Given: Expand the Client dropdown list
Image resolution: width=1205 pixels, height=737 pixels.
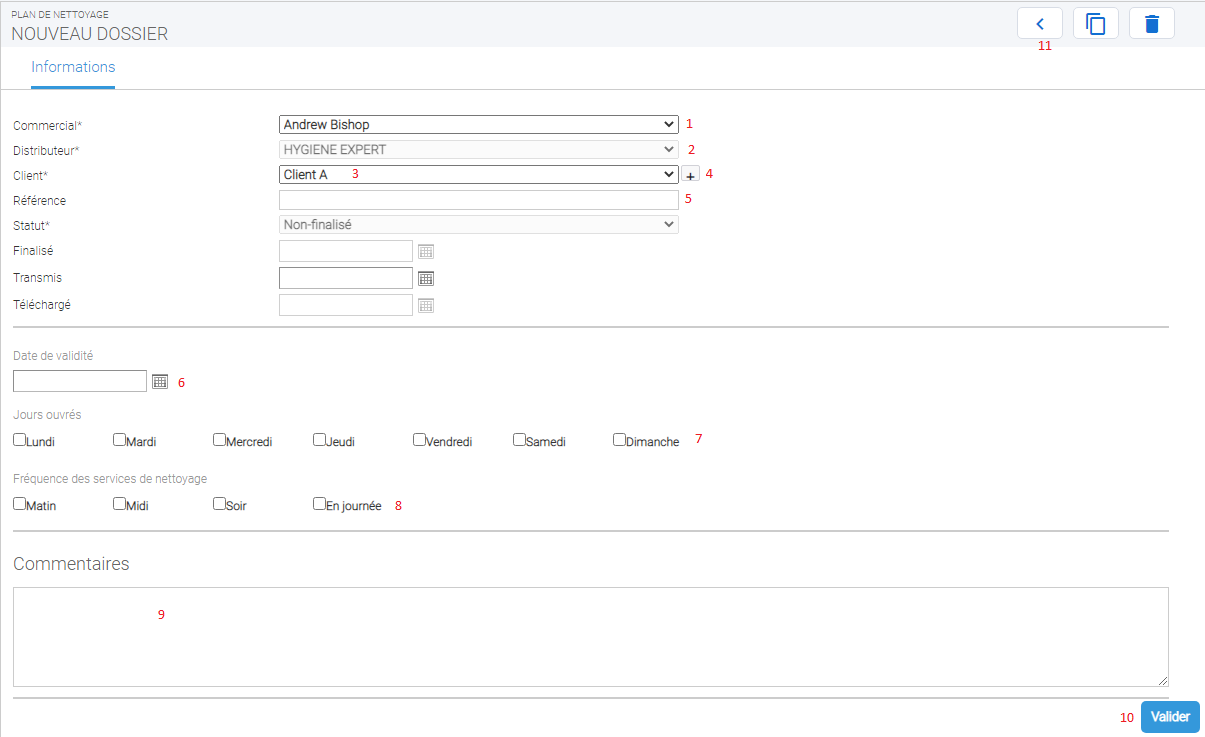Looking at the screenshot, I should pyautogui.click(x=478, y=174).
